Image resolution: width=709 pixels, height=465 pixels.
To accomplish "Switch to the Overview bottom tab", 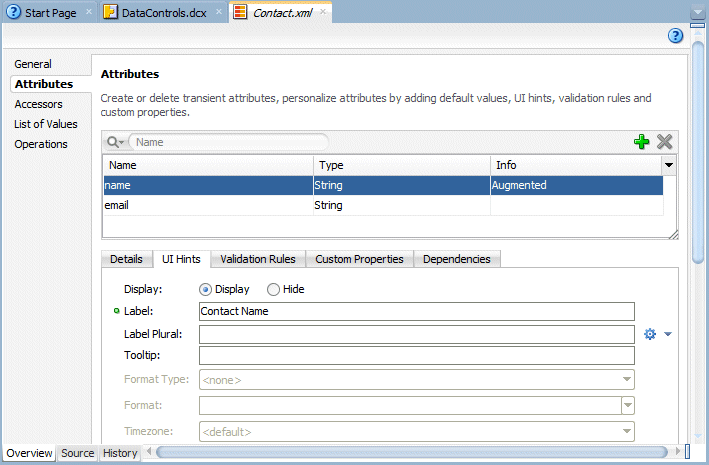I will pos(29,453).
